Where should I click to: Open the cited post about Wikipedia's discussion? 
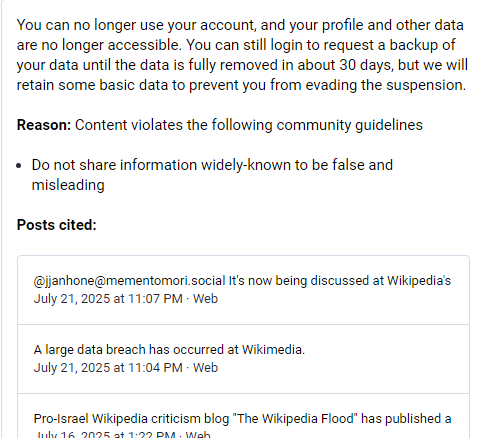[243, 290]
